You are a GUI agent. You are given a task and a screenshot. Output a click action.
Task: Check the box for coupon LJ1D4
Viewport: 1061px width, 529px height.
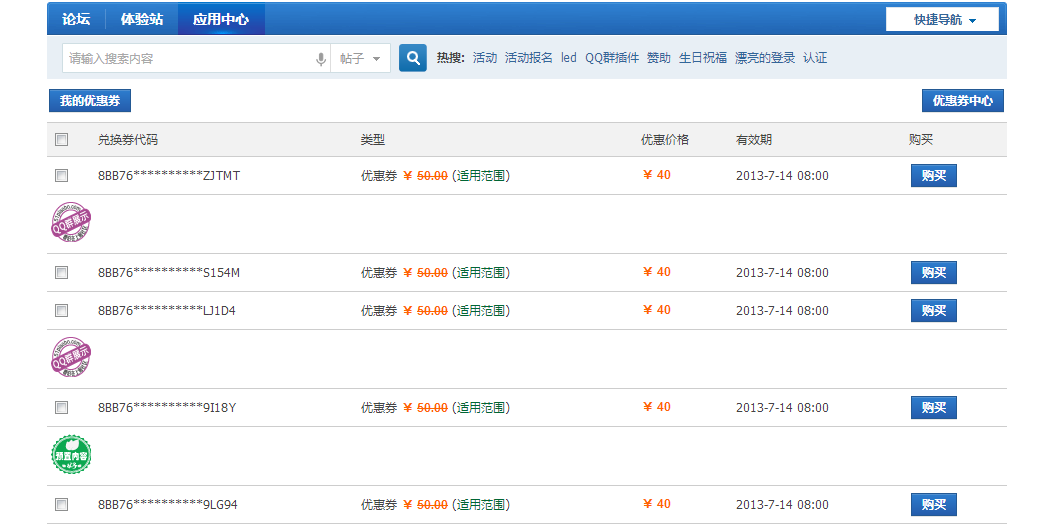point(62,310)
